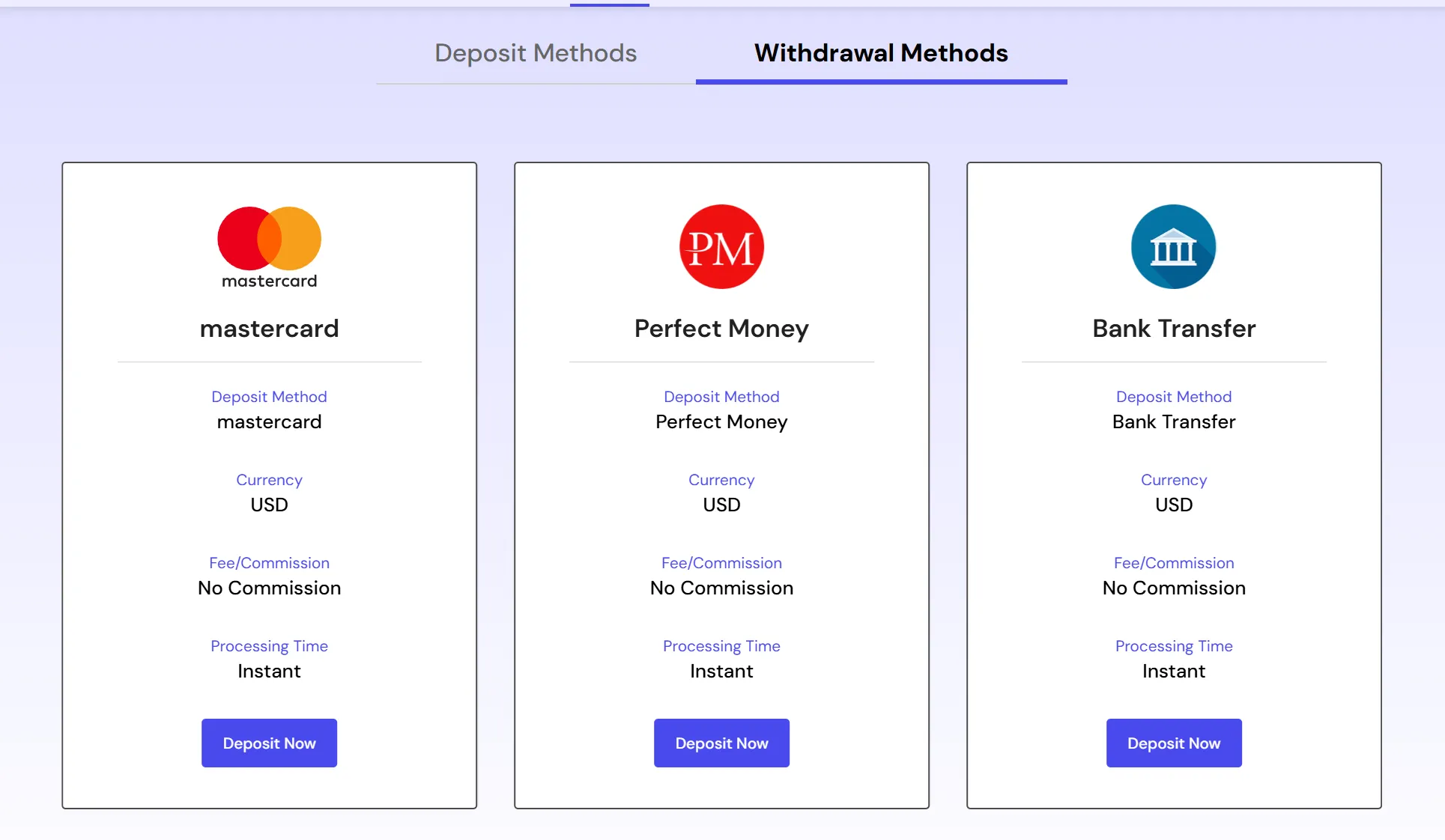1445x840 pixels.
Task: Click Currency label in Perfect Money card
Action: 721,480
